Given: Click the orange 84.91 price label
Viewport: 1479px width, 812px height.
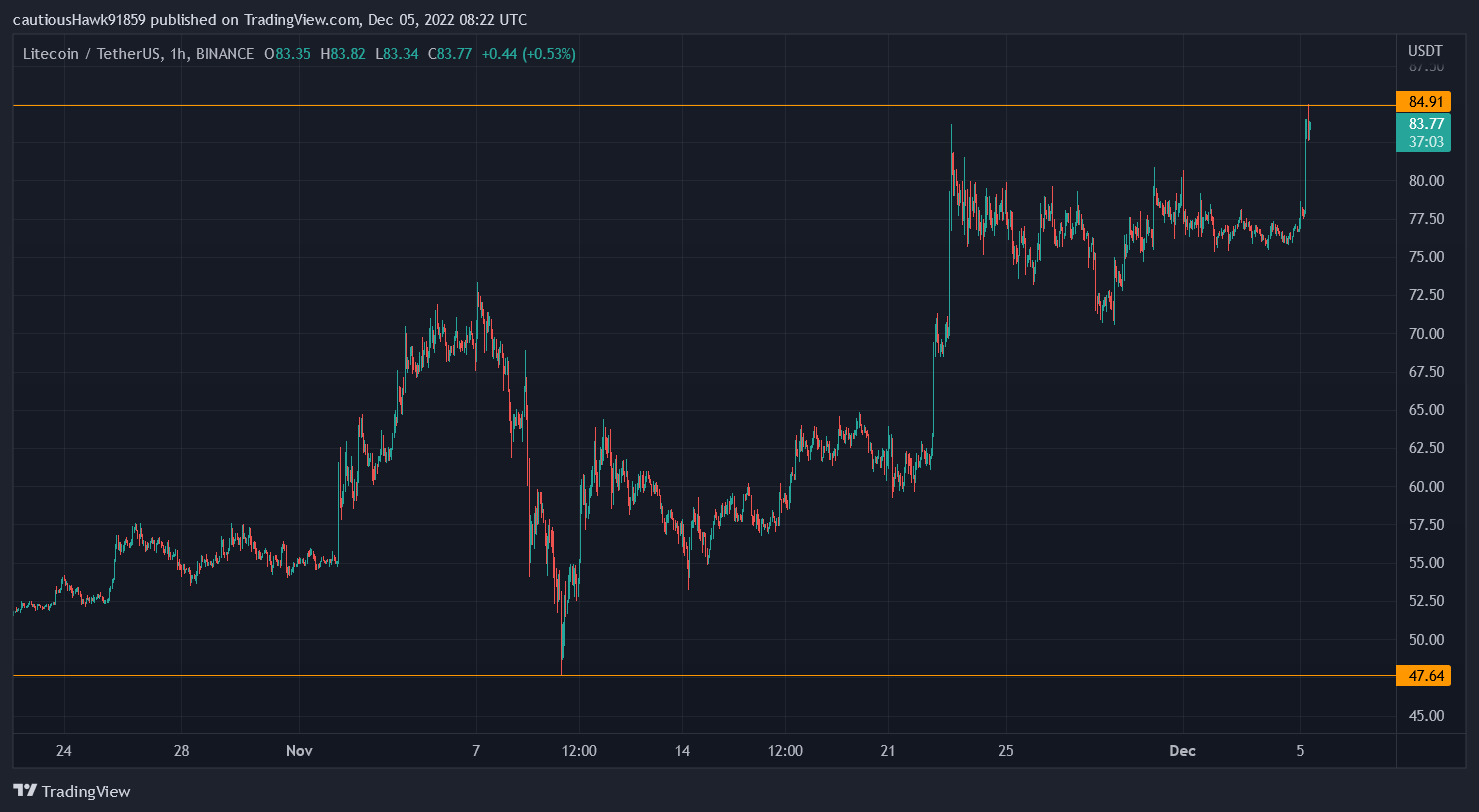Looking at the screenshot, I should 1425,102.
